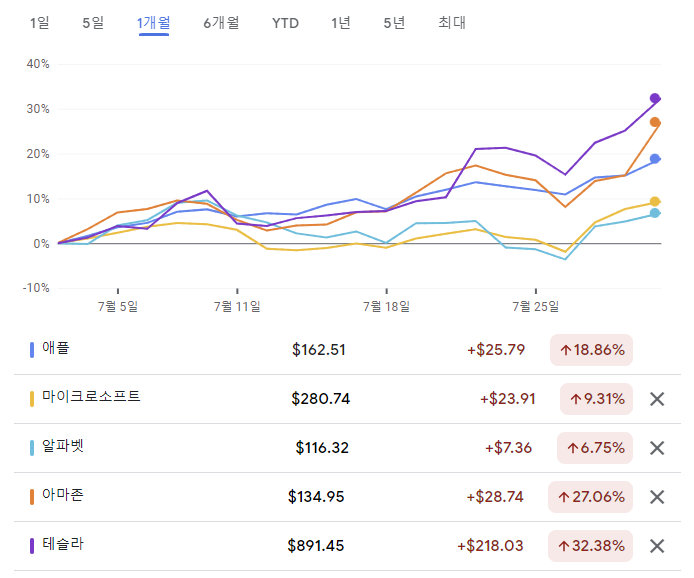694x578 pixels.
Task: Click 애플 percent change badge 18.86%
Action: pyautogui.click(x=591, y=350)
